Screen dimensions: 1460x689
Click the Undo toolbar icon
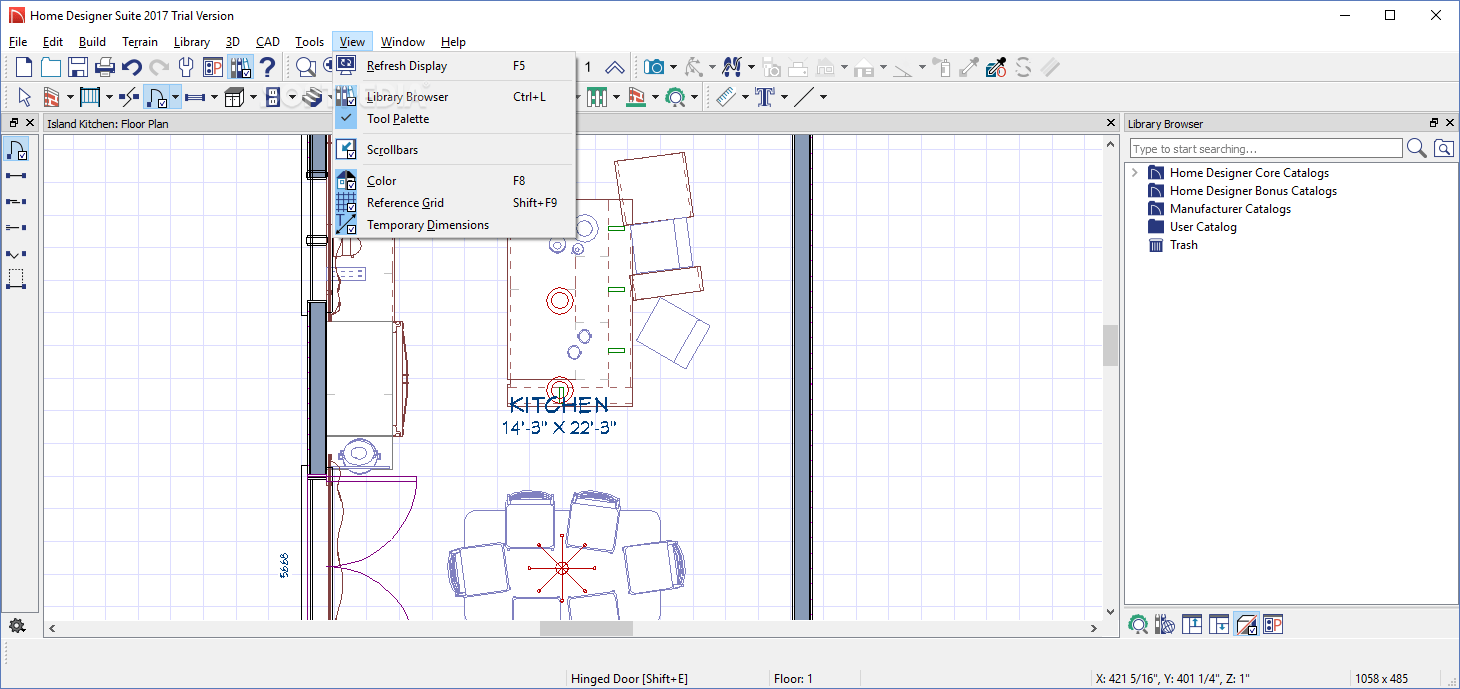(133, 67)
